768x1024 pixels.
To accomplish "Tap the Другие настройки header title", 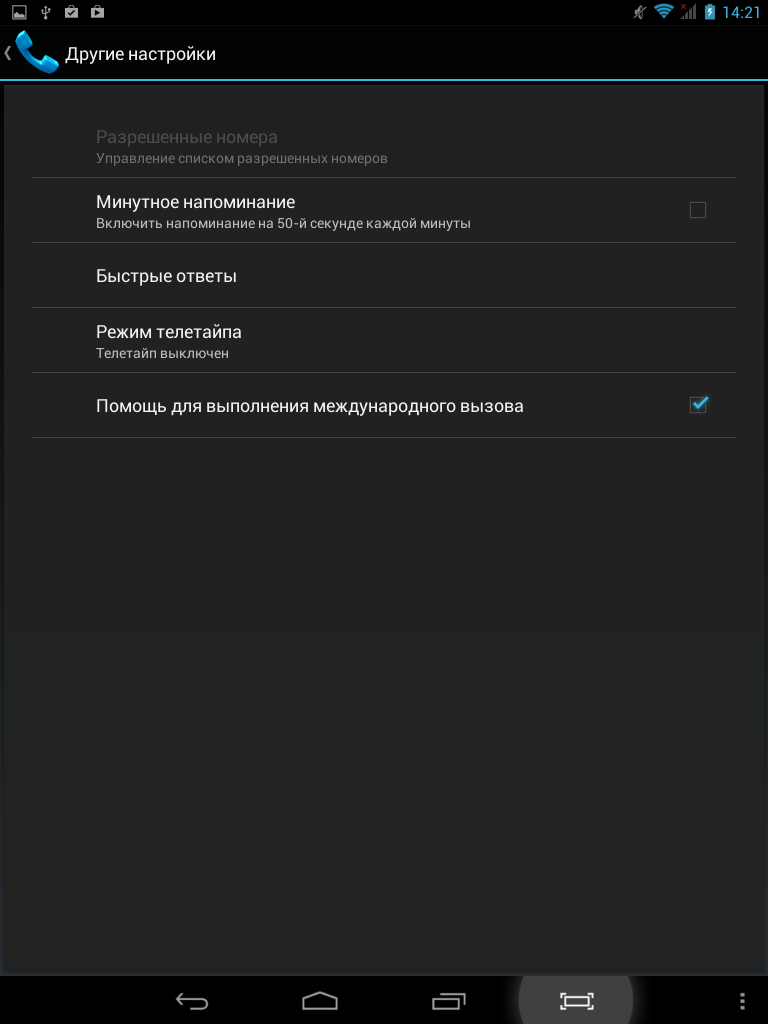I will click(x=140, y=54).
